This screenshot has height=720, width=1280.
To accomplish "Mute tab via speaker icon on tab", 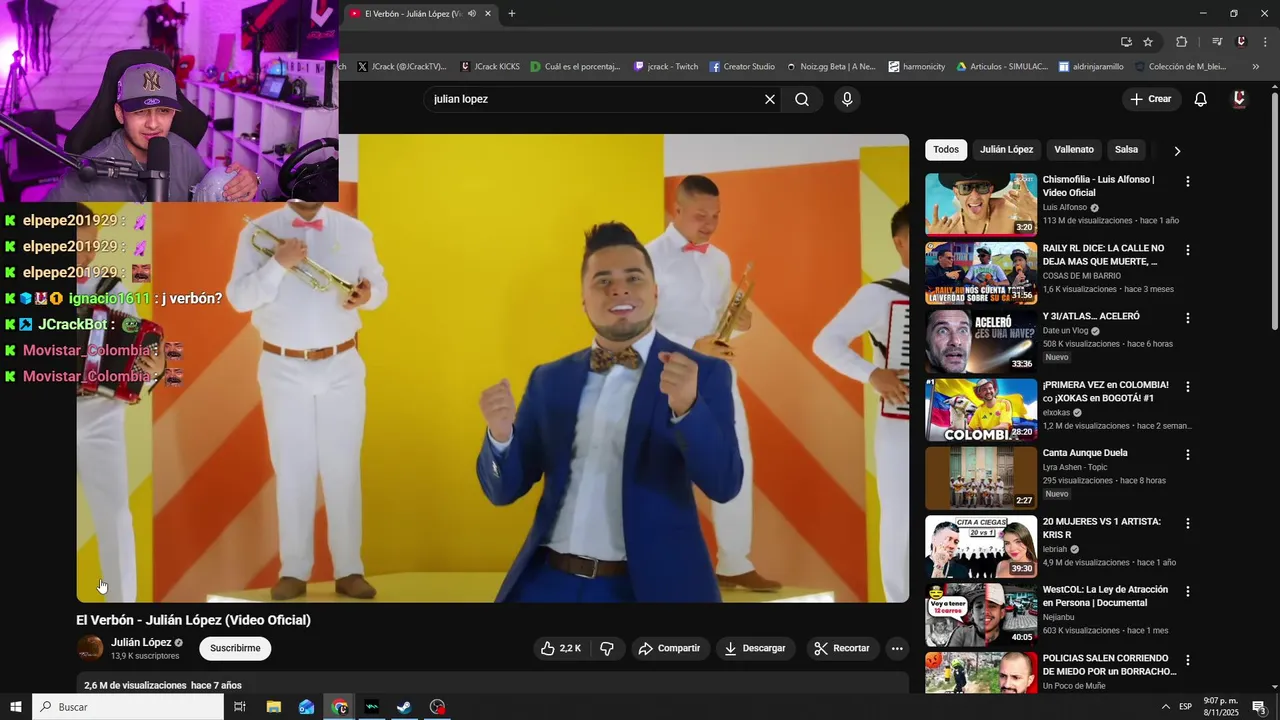I will click(471, 14).
